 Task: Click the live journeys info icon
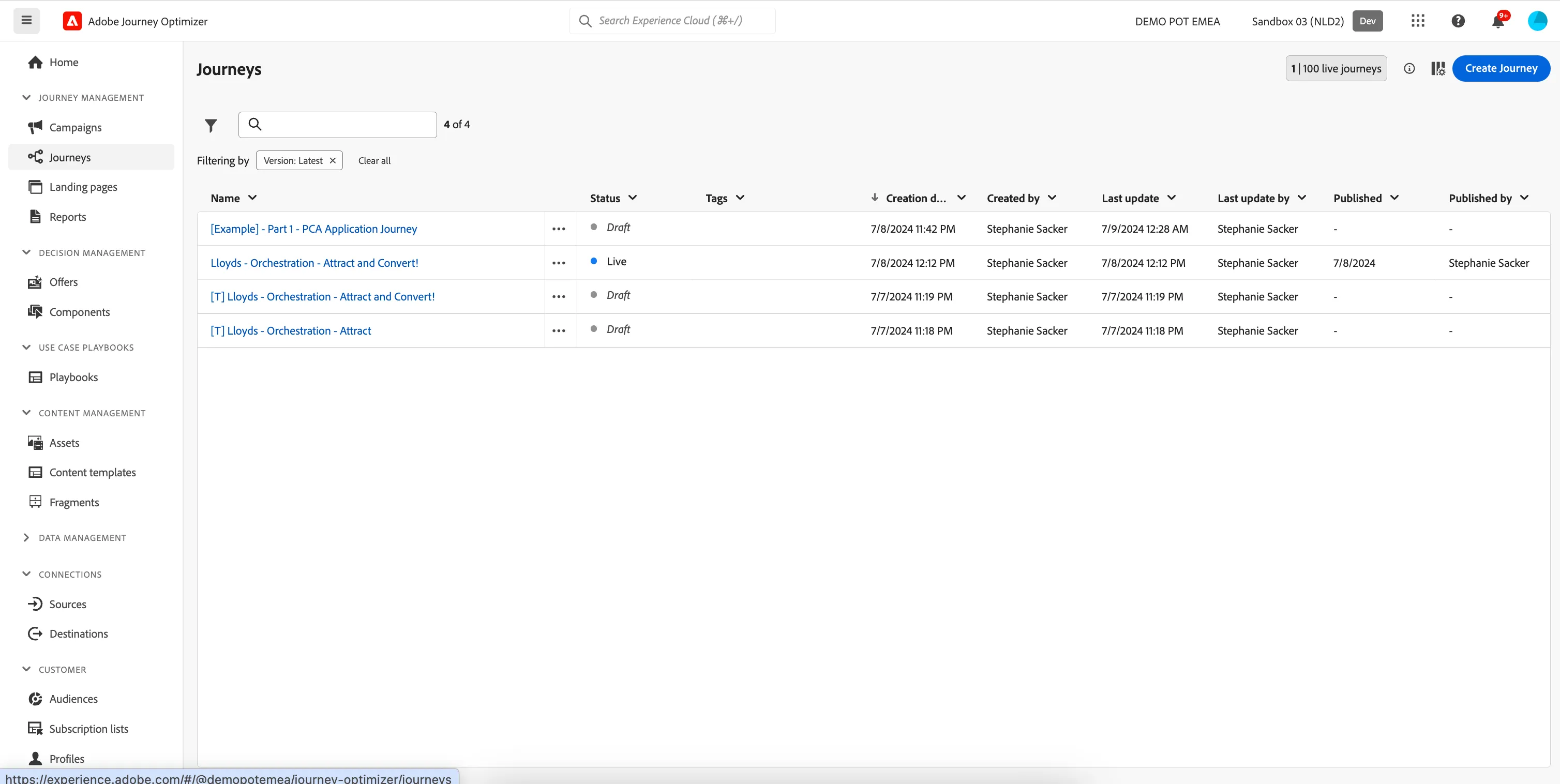point(1409,68)
